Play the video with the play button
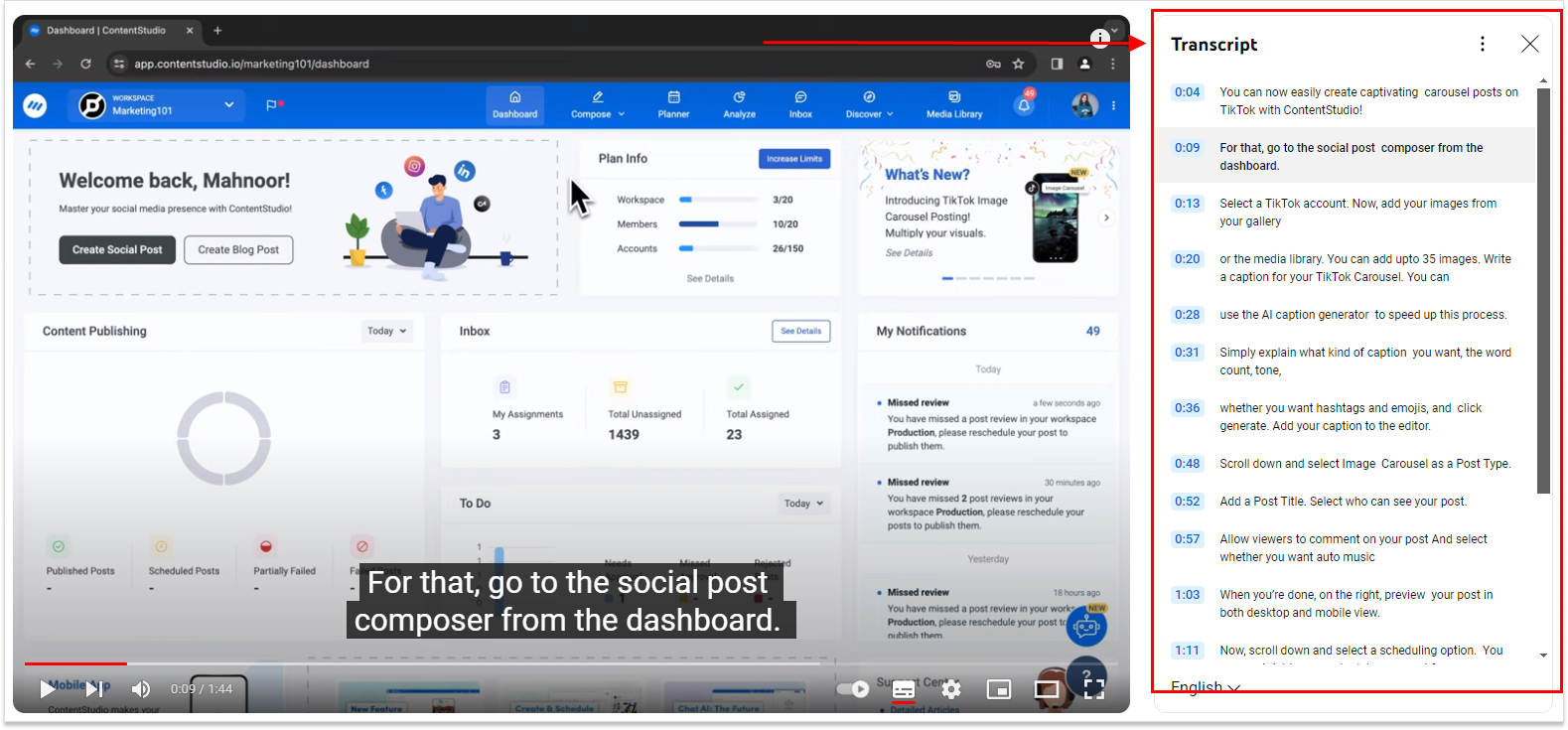 (47, 688)
